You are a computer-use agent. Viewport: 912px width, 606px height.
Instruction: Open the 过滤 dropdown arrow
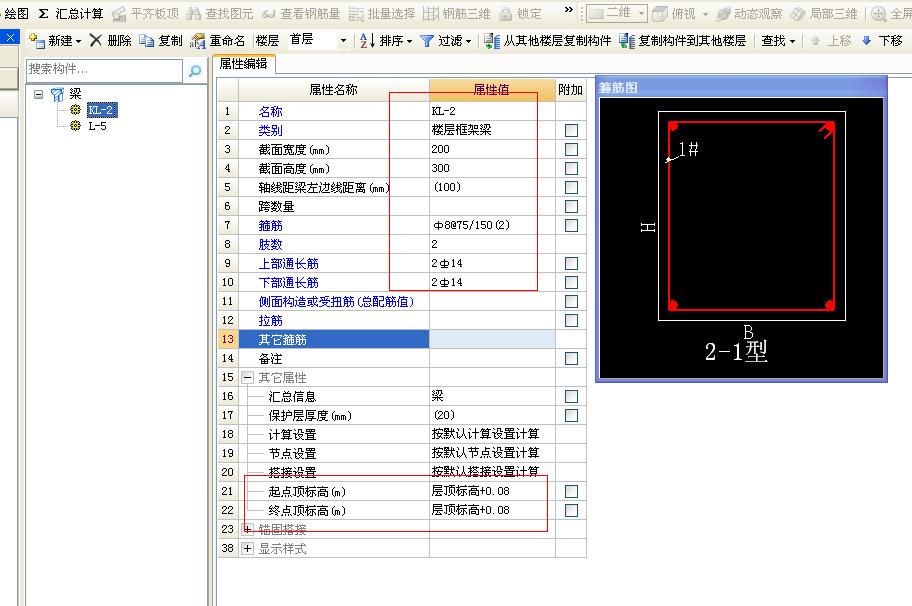point(468,41)
